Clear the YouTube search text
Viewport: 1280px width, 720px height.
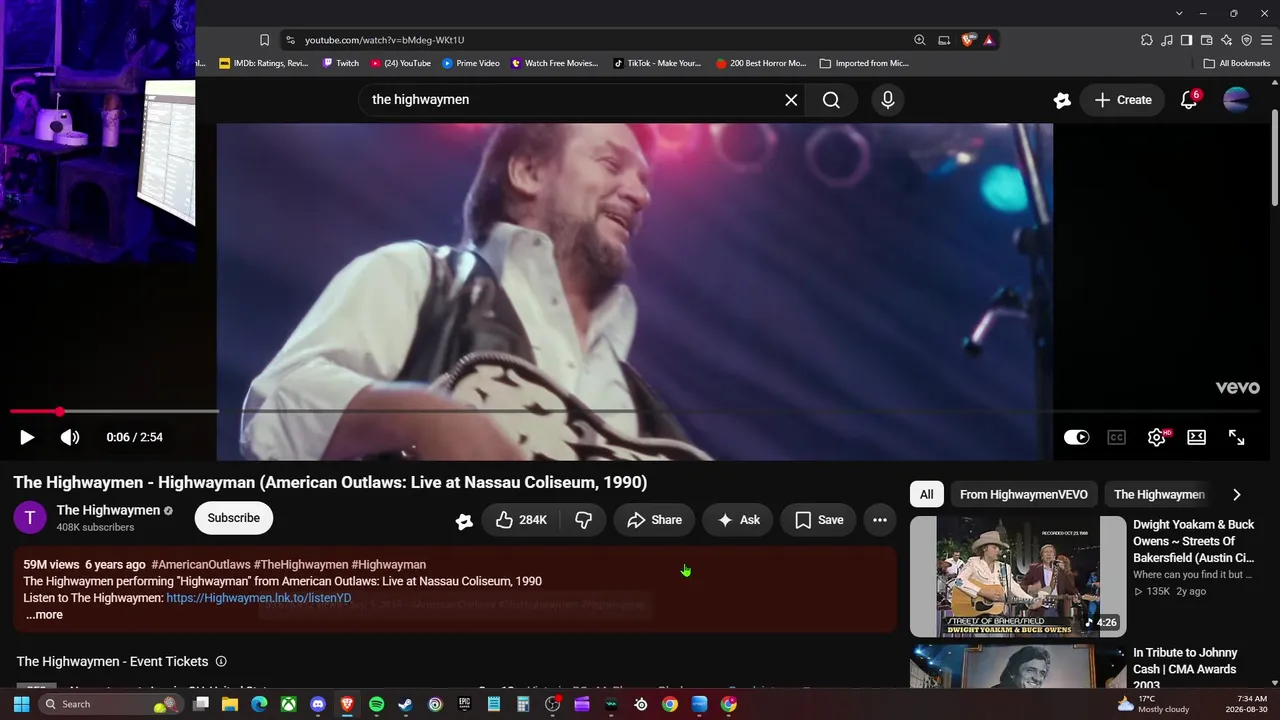[791, 100]
